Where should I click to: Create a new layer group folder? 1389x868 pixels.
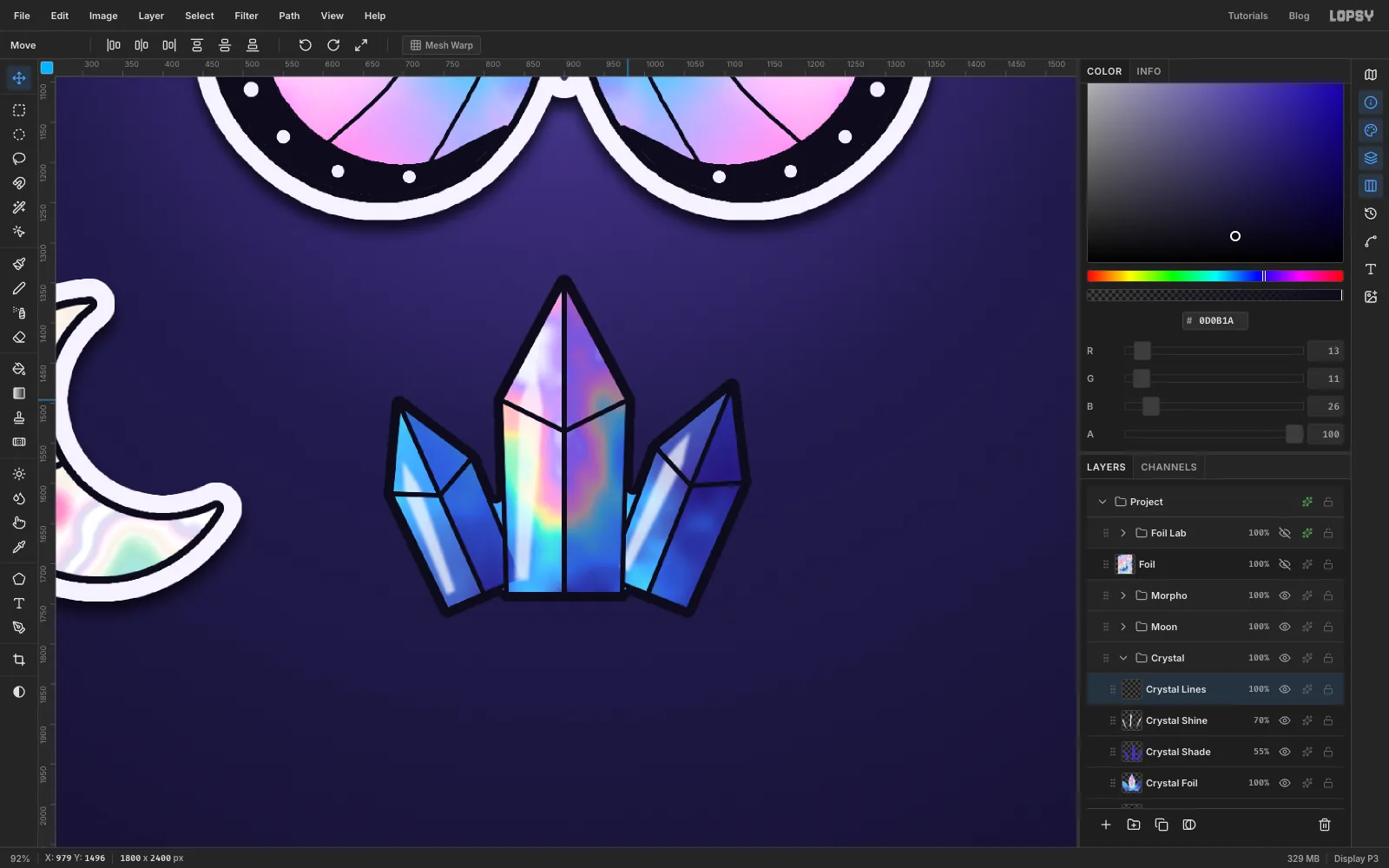pos(1134,825)
